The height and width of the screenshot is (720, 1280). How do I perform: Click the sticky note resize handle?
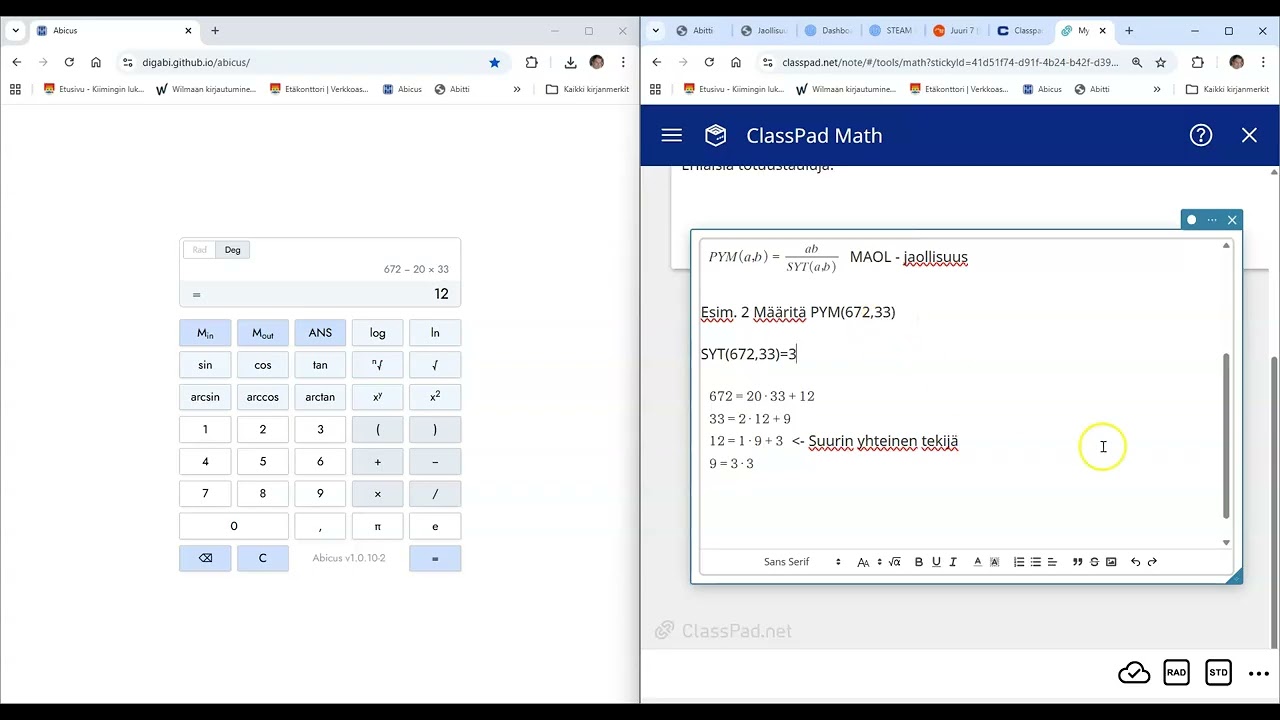pyautogui.click(x=1235, y=576)
